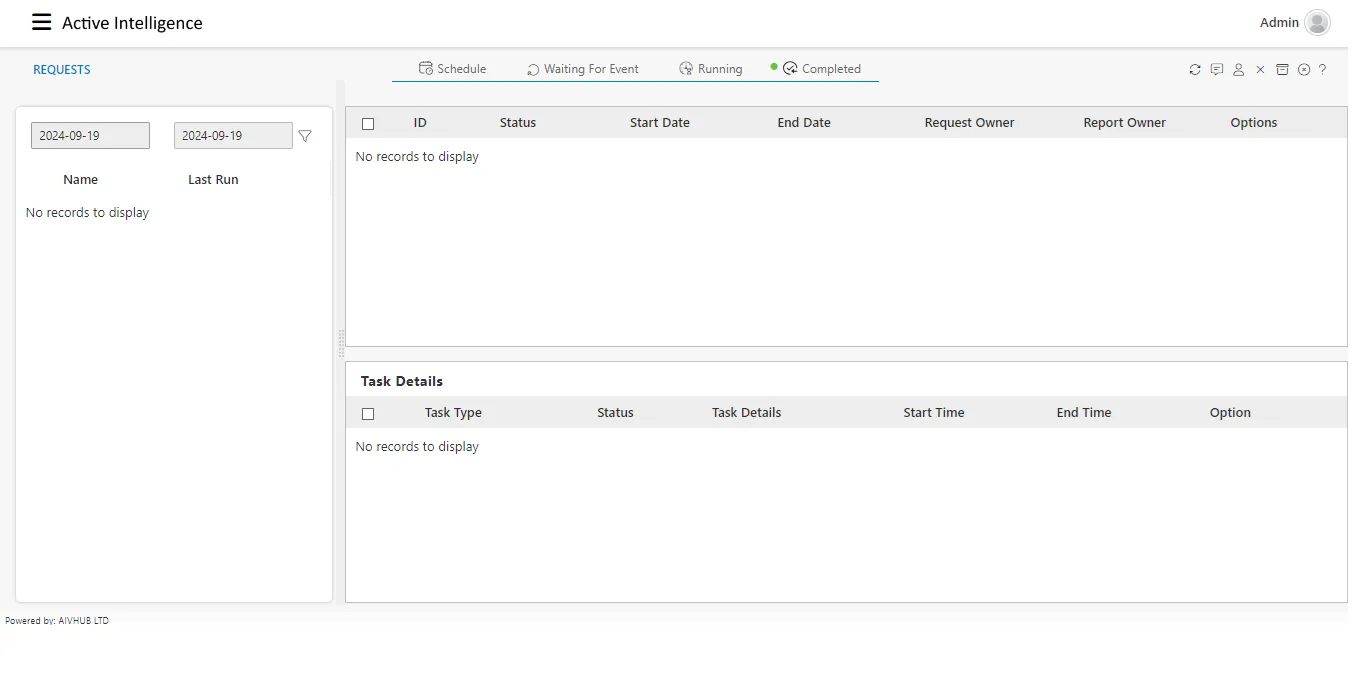This screenshot has width=1365, height=691.
Task: Click the panel splitter drag handle
Action: 341,343
